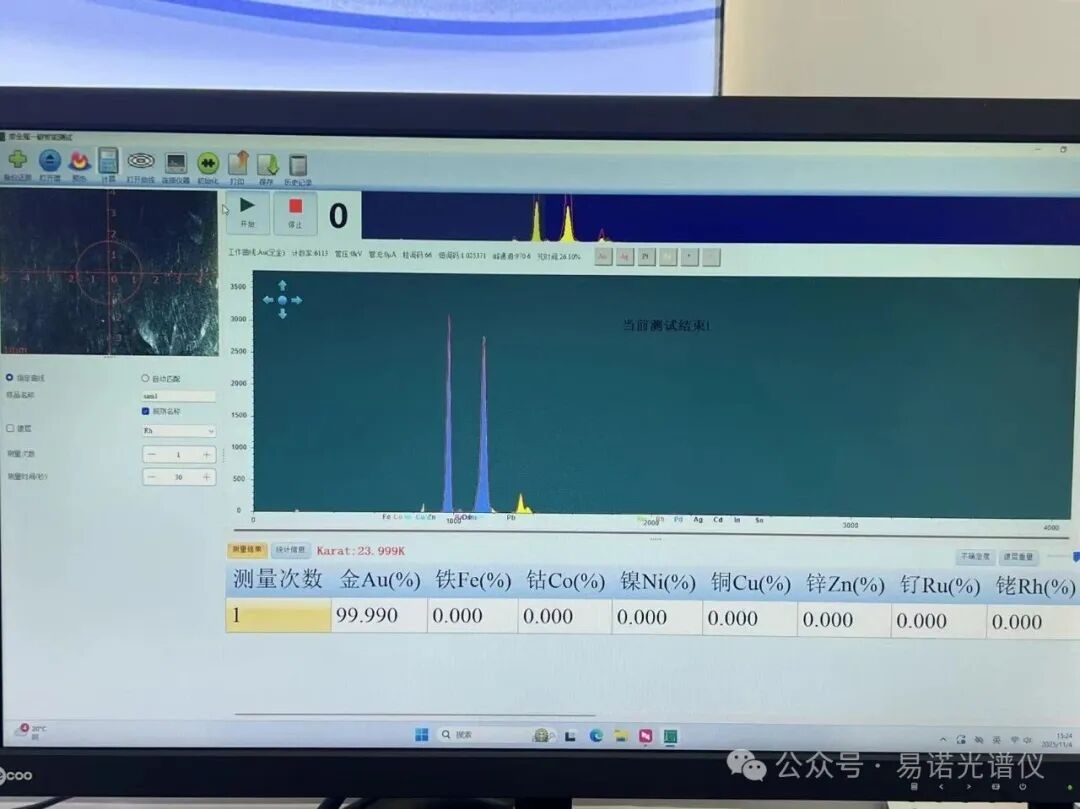Open the Rh dropdown list
The height and width of the screenshot is (809, 1080).
point(179,431)
